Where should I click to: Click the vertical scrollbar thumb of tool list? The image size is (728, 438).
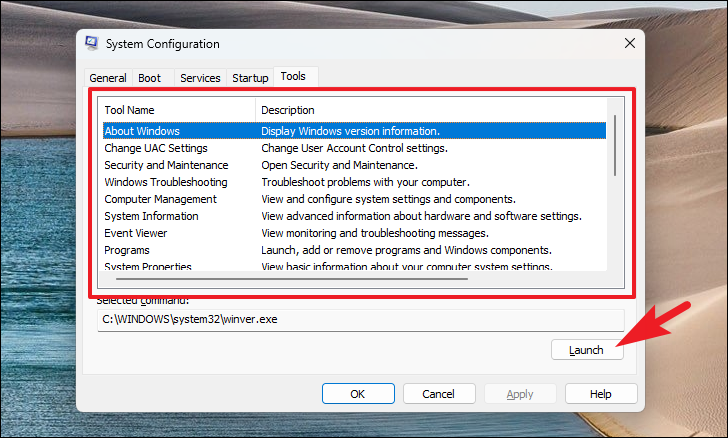coord(615,145)
